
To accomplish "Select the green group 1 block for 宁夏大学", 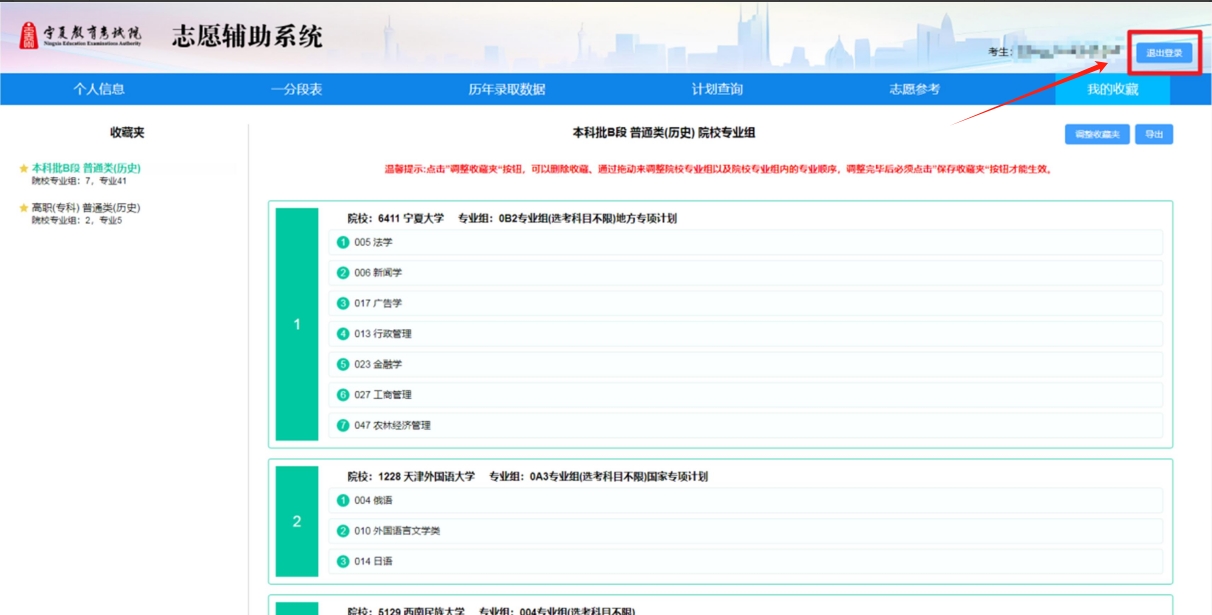I will (x=296, y=324).
